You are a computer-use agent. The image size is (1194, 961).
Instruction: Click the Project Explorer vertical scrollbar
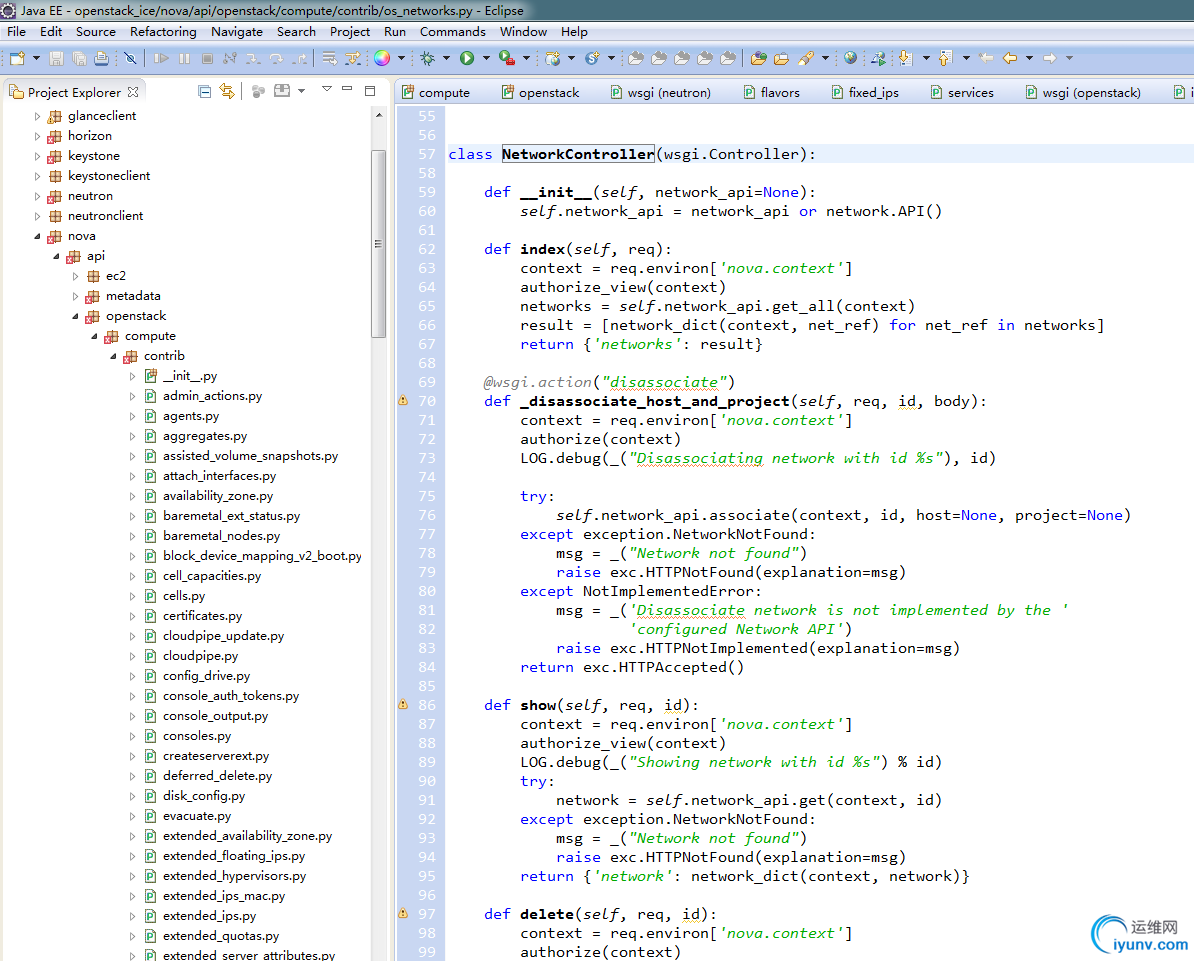378,243
